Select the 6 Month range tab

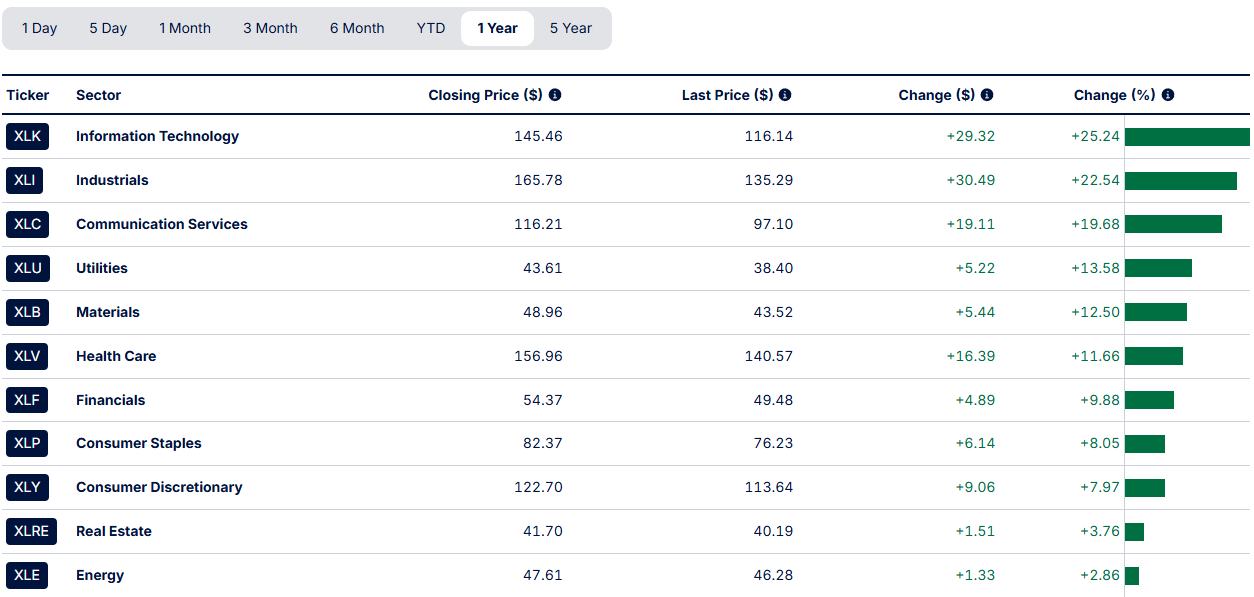[x=357, y=28]
